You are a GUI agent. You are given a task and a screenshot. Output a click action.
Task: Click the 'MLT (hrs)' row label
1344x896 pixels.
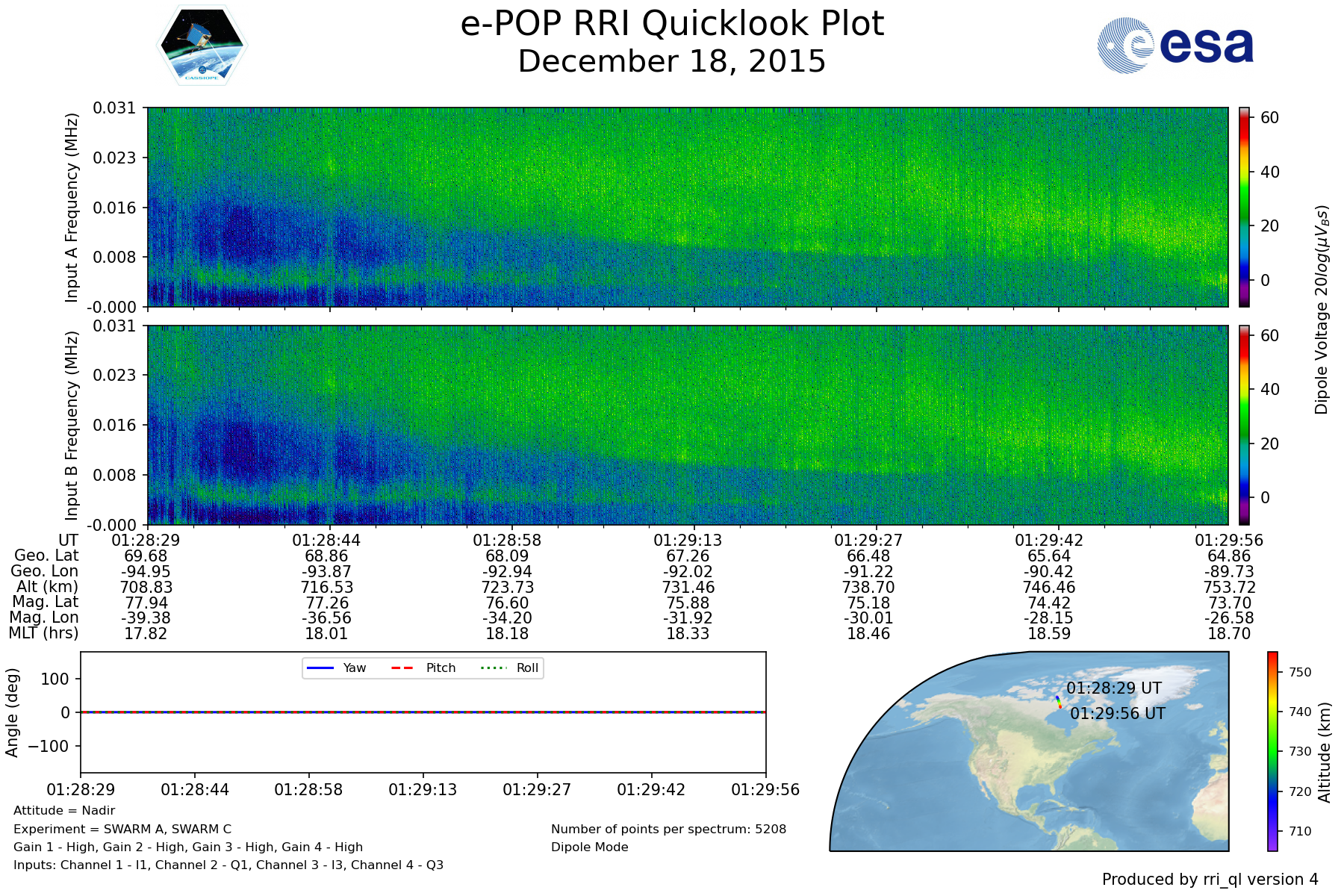(43, 633)
